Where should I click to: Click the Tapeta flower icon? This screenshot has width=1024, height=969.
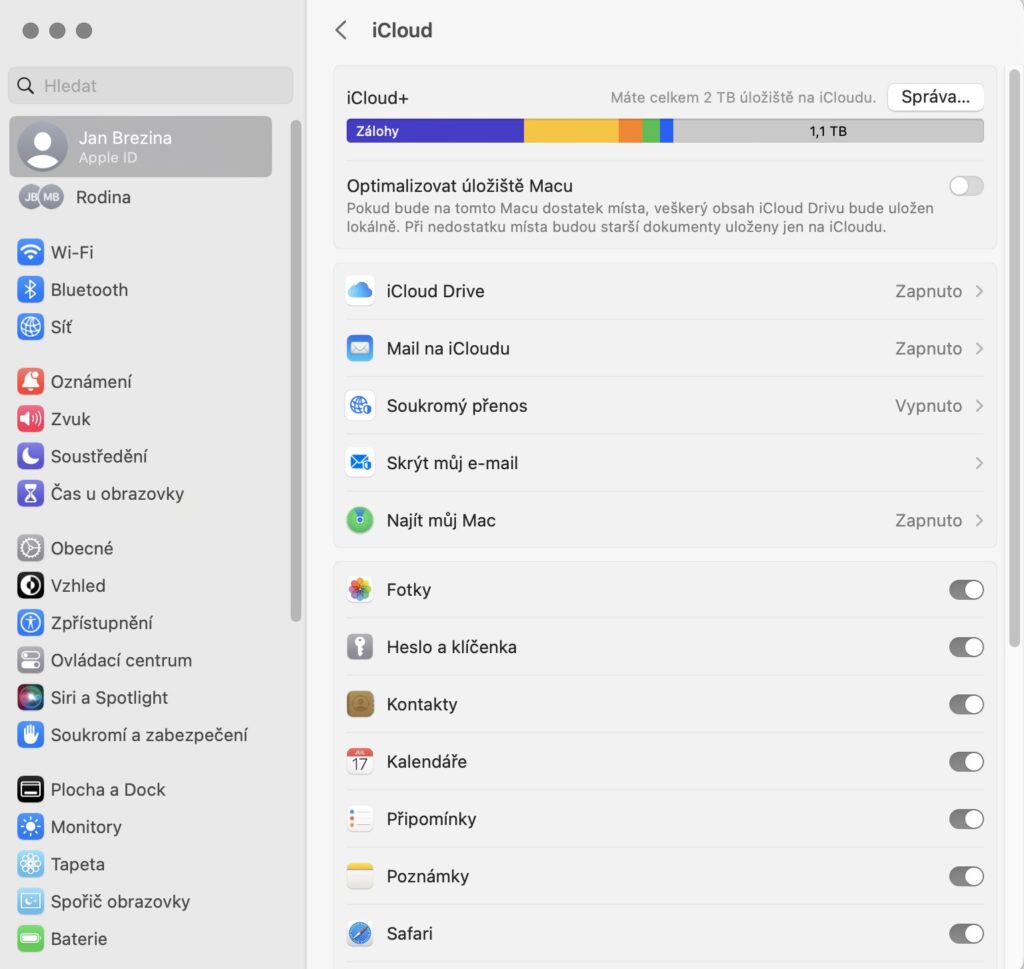pos(30,864)
